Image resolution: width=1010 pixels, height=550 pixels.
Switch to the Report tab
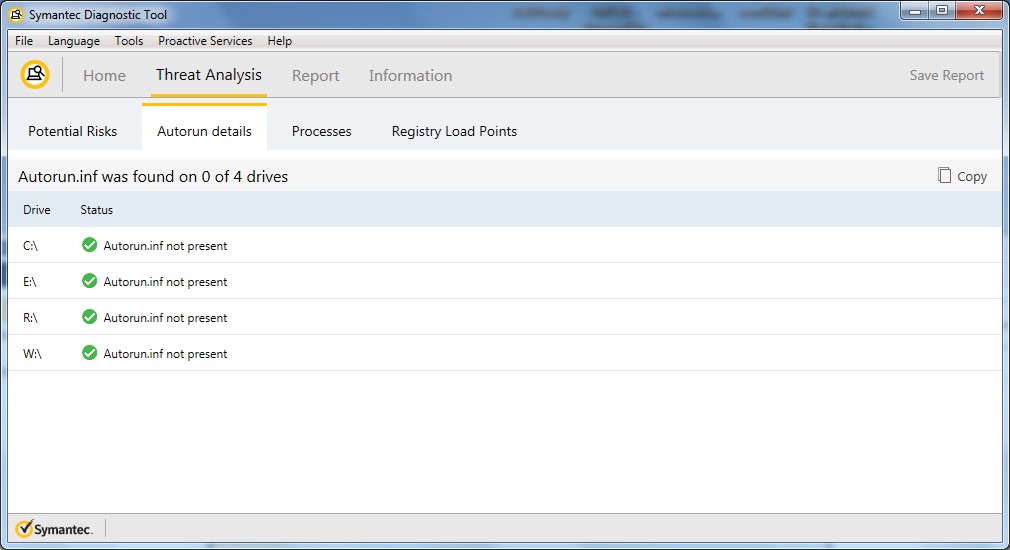click(315, 76)
